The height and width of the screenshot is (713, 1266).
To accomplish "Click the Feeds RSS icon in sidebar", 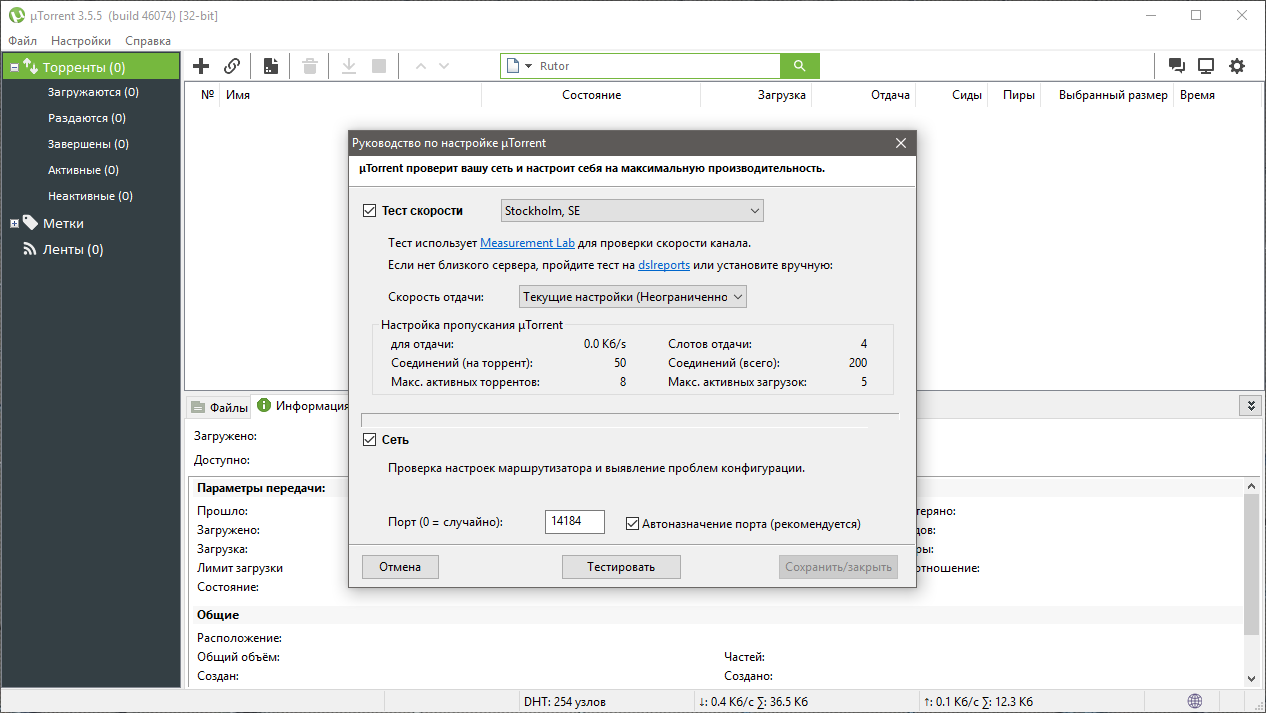I will click(x=30, y=250).
